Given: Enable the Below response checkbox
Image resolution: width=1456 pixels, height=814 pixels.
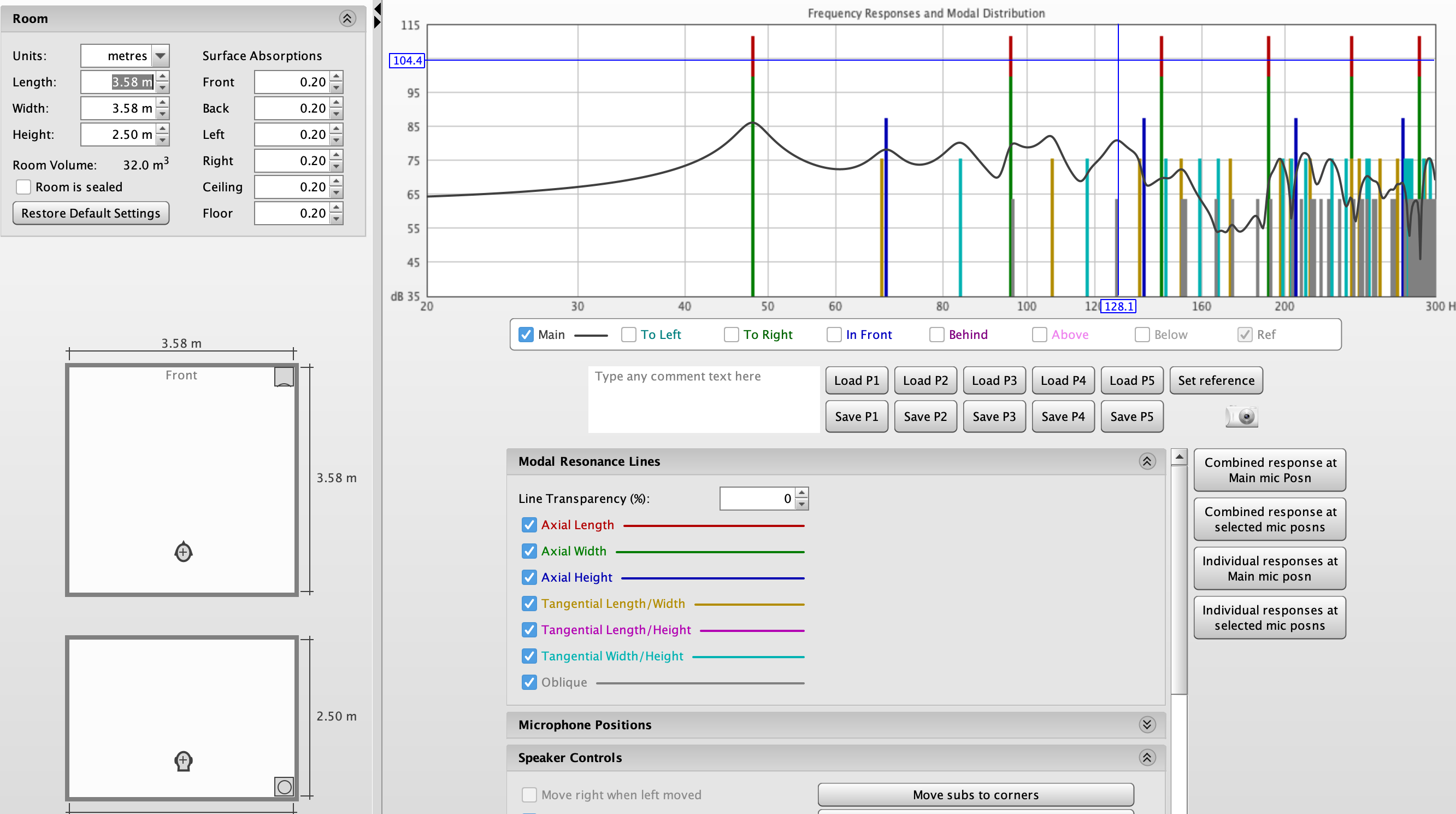Looking at the screenshot, I should [1142, 335].
